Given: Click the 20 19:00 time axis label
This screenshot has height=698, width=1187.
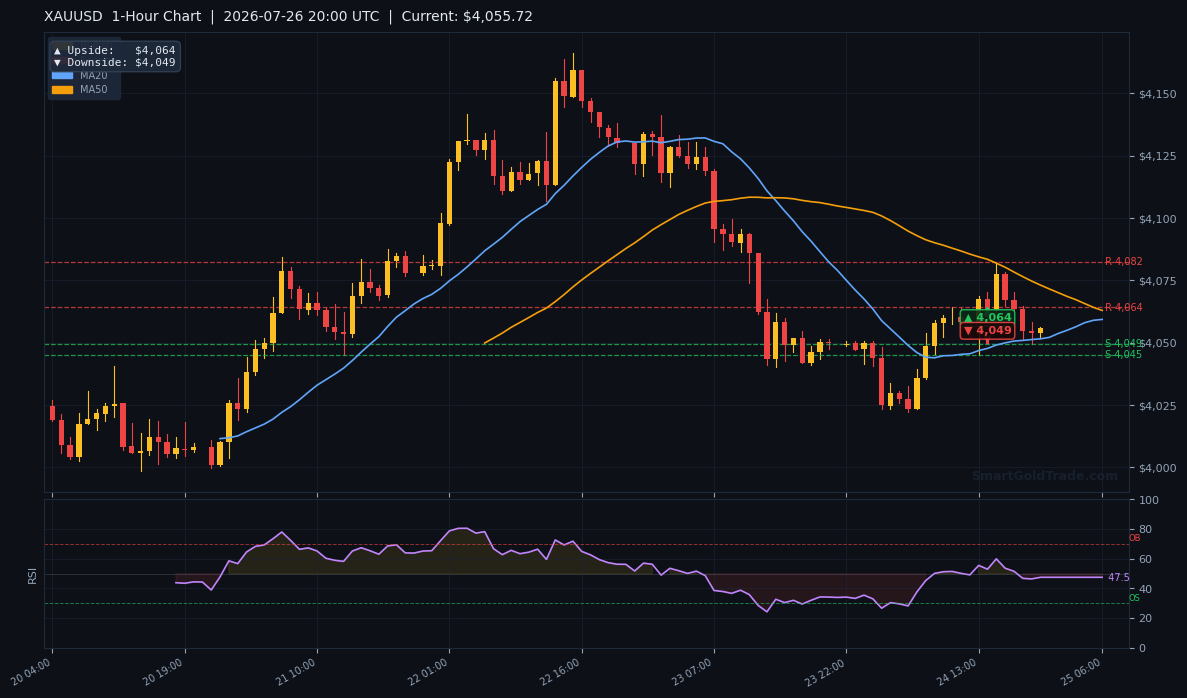Looking at the screenshot, I should (x=164, y=672).
